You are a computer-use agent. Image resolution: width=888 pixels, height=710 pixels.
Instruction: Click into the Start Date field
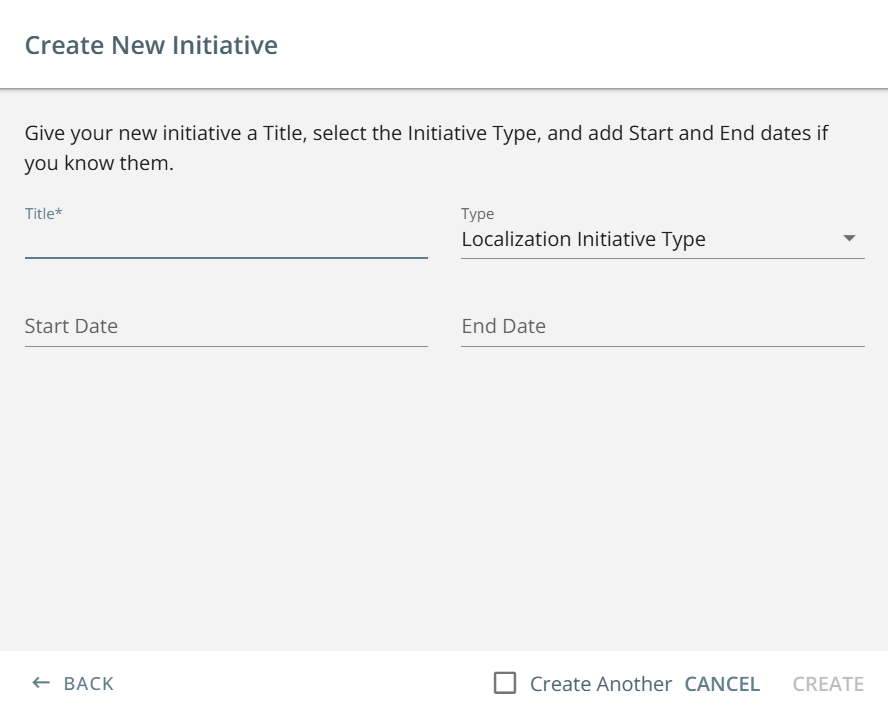tap(226, 326)
